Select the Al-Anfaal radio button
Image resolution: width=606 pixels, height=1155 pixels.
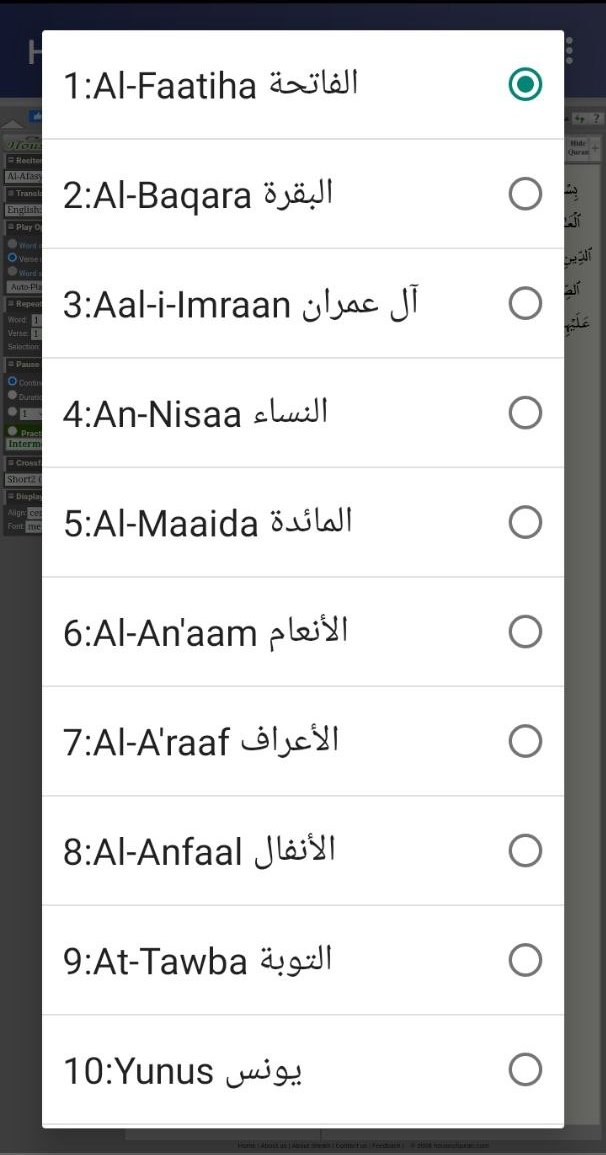[x=525, y=851]
